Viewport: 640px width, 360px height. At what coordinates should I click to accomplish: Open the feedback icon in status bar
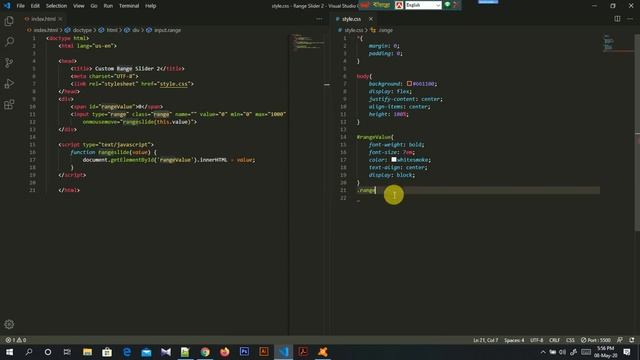point(620,340)
